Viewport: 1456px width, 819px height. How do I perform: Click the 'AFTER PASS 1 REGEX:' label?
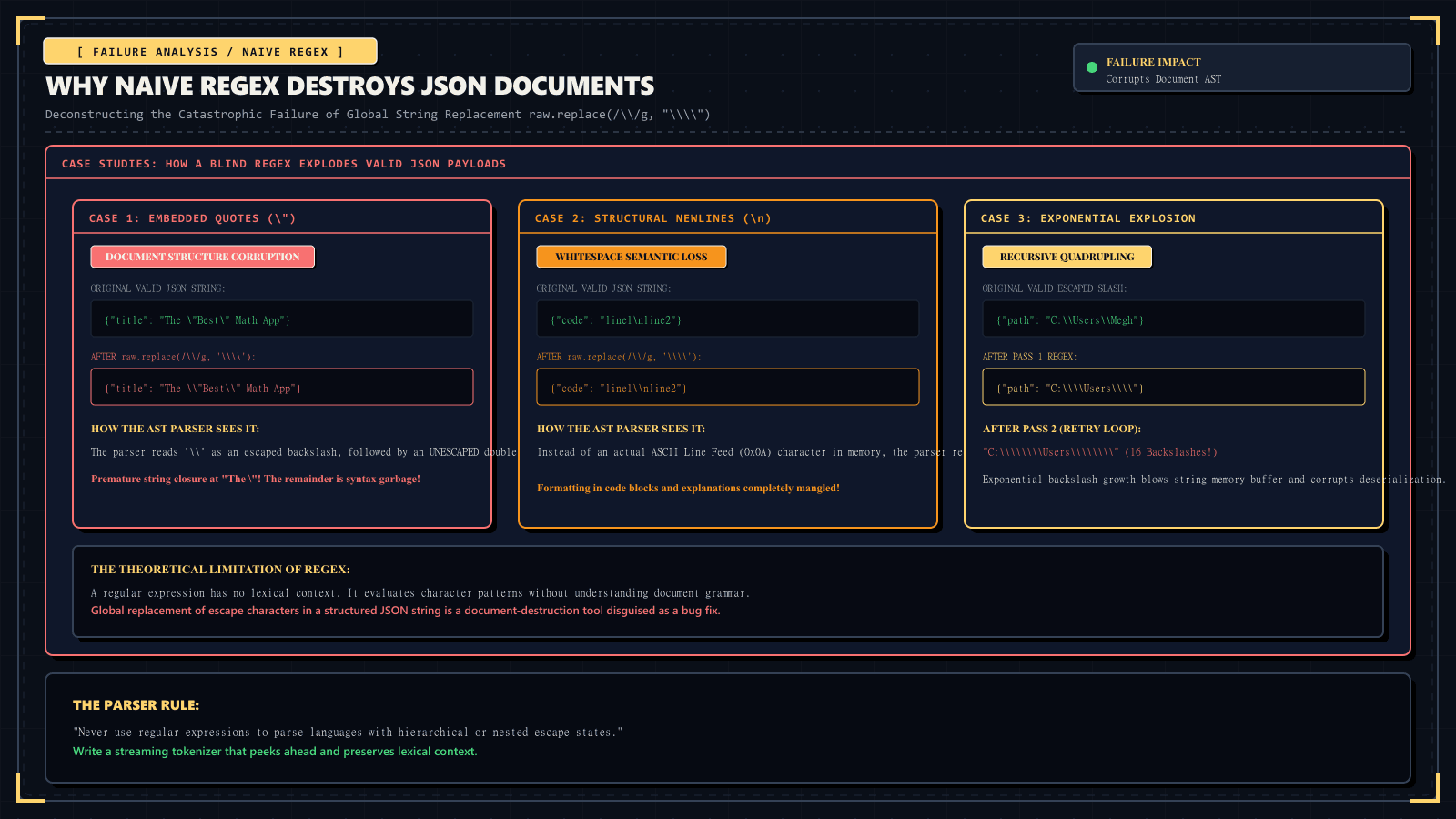1029,357
